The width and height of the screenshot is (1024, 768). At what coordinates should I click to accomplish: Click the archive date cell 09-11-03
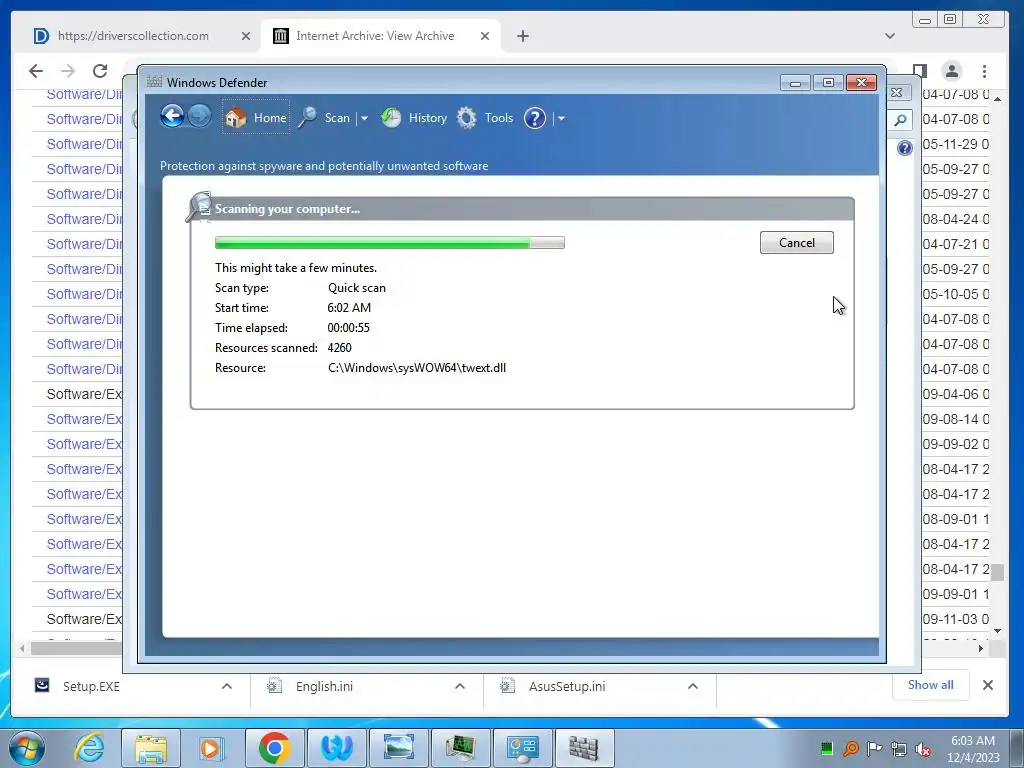955,619
